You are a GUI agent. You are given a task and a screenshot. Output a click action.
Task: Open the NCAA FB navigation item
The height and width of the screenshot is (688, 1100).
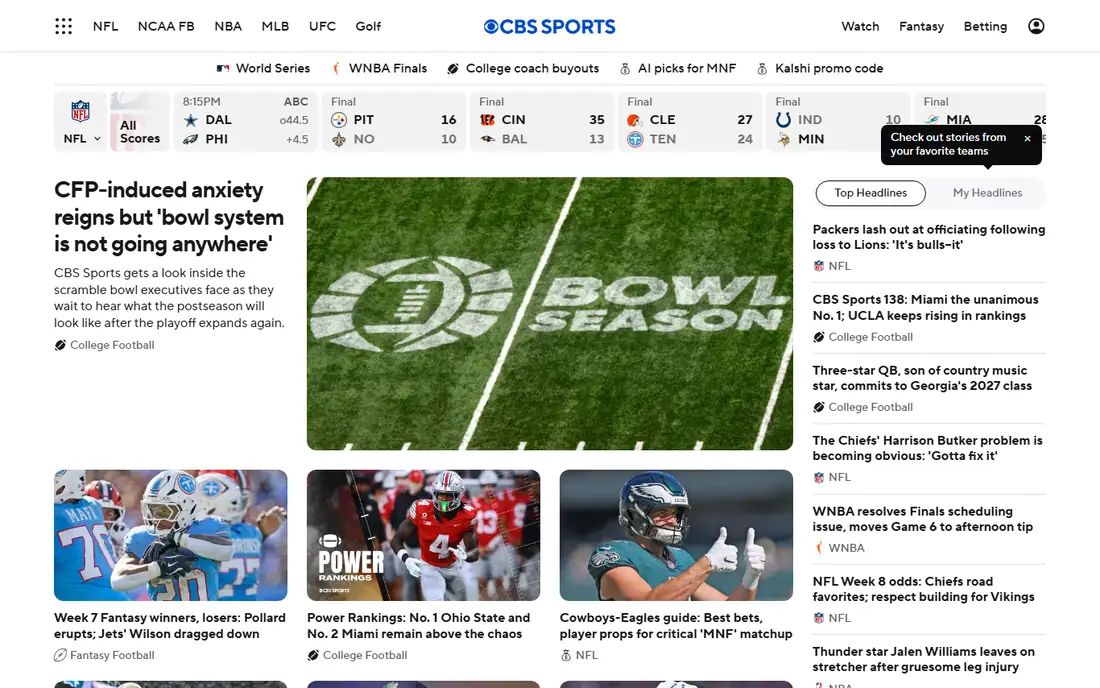pyautogui.click(x=166, y=26)
